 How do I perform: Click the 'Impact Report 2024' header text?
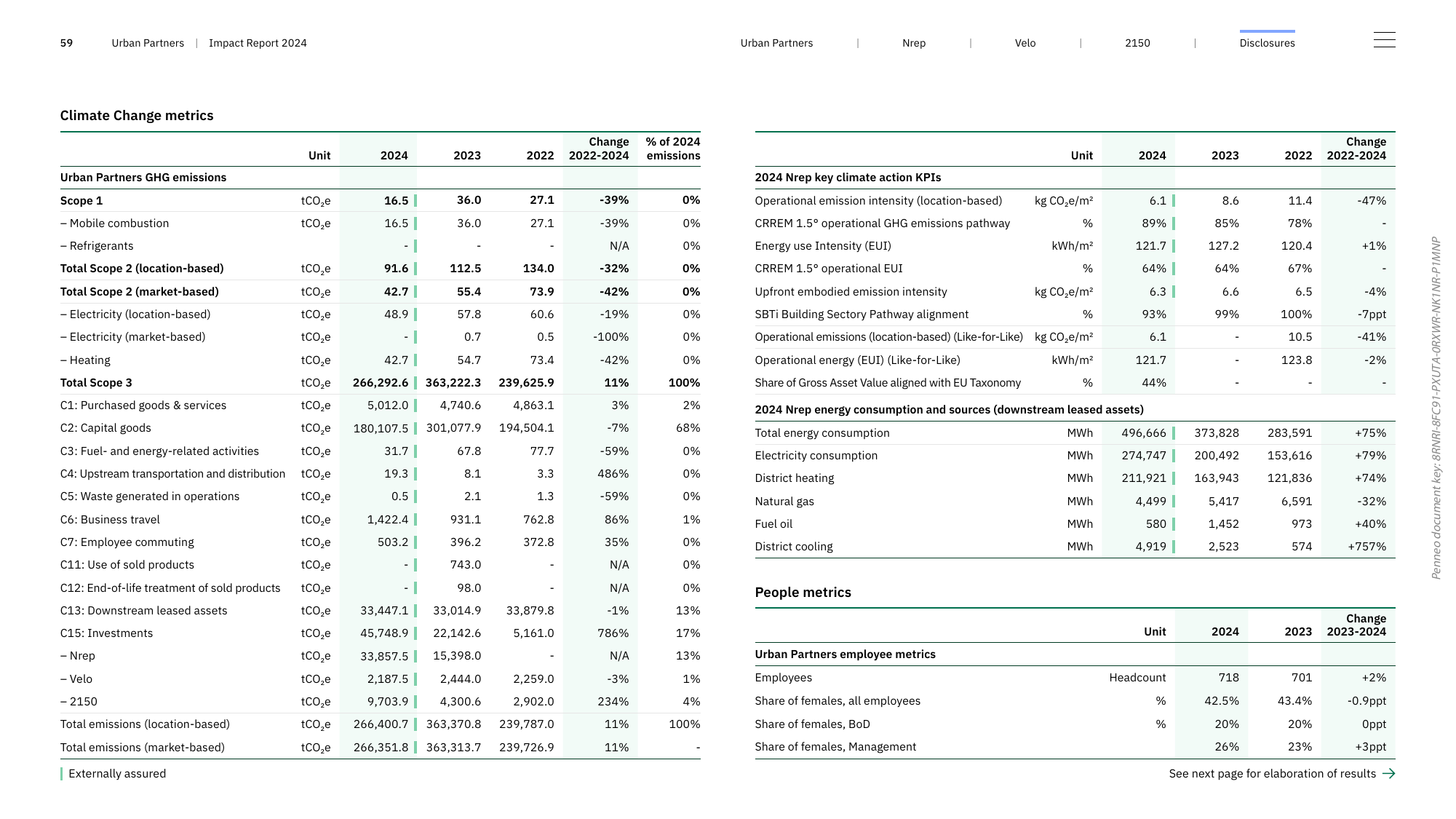(x=258, y=43)
